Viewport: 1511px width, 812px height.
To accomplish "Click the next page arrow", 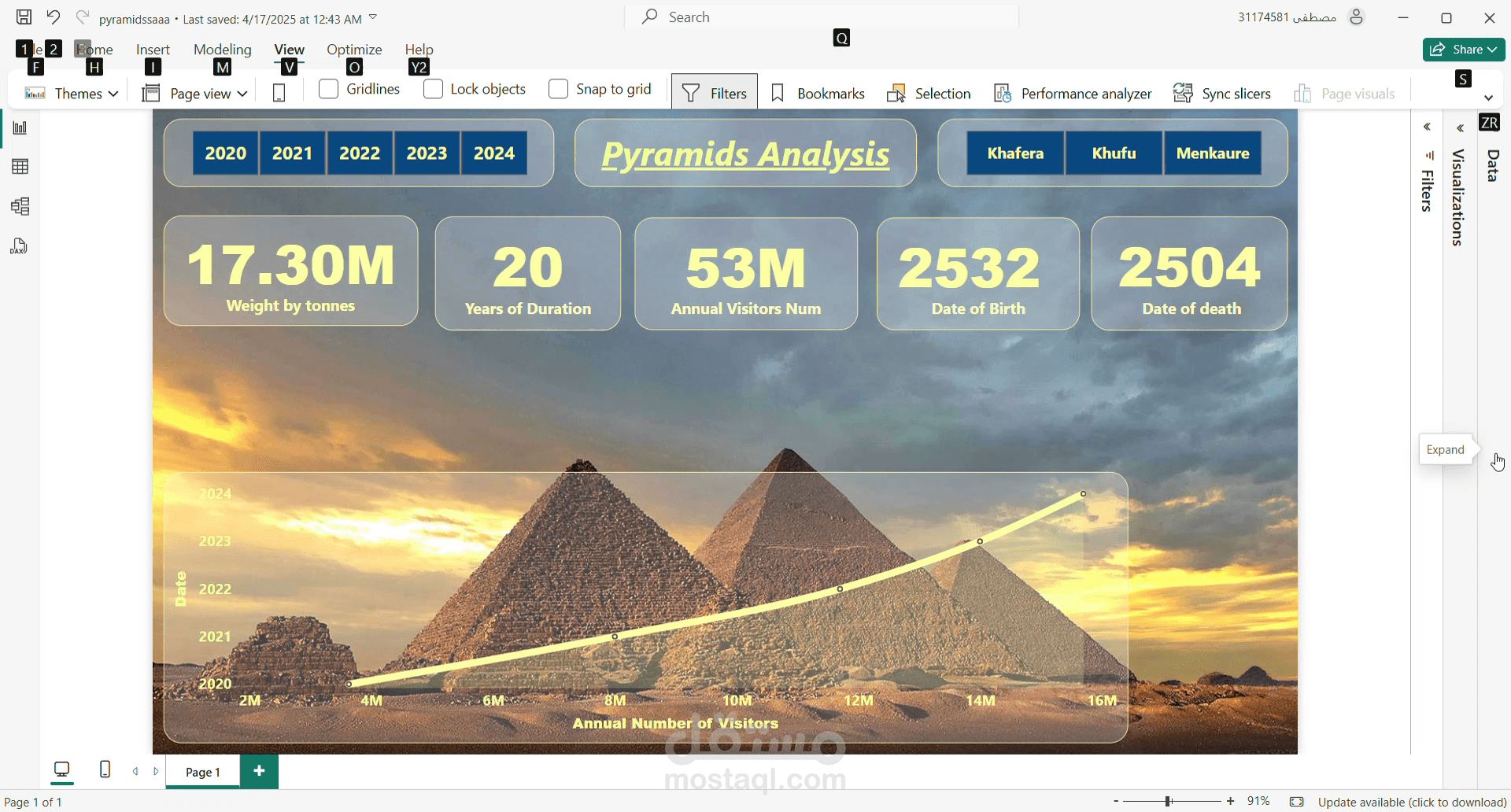I will pyautogui.click(x=156, y=772).
